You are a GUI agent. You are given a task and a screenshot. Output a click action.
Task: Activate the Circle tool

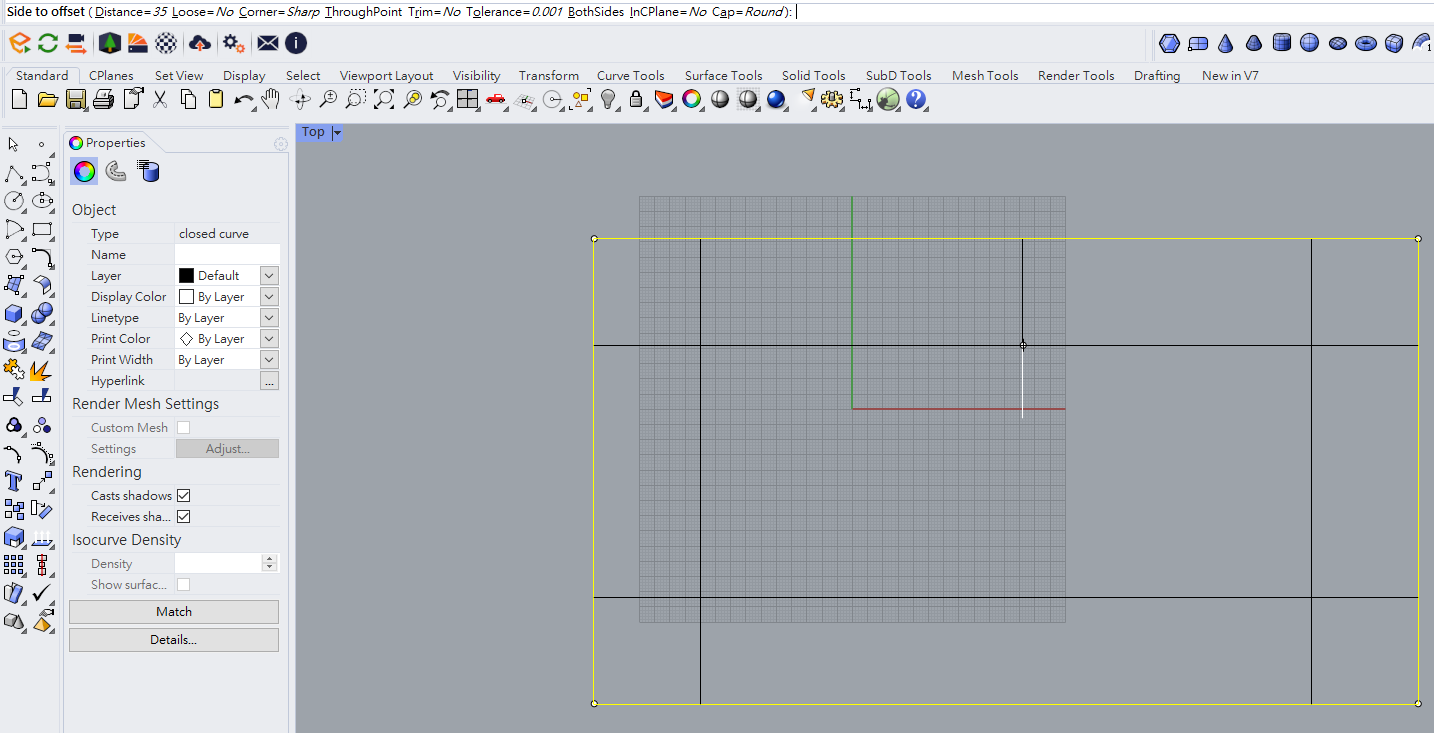click(14, 200)
